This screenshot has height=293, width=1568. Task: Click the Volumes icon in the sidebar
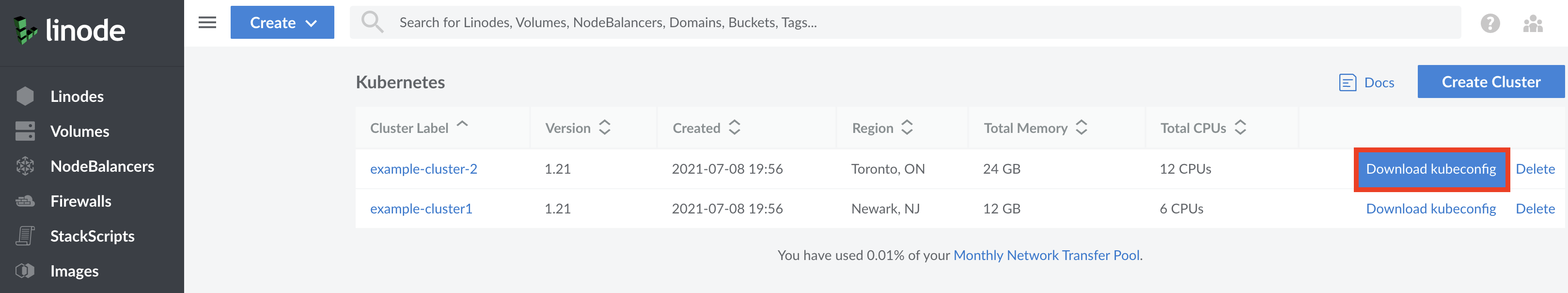26,130
